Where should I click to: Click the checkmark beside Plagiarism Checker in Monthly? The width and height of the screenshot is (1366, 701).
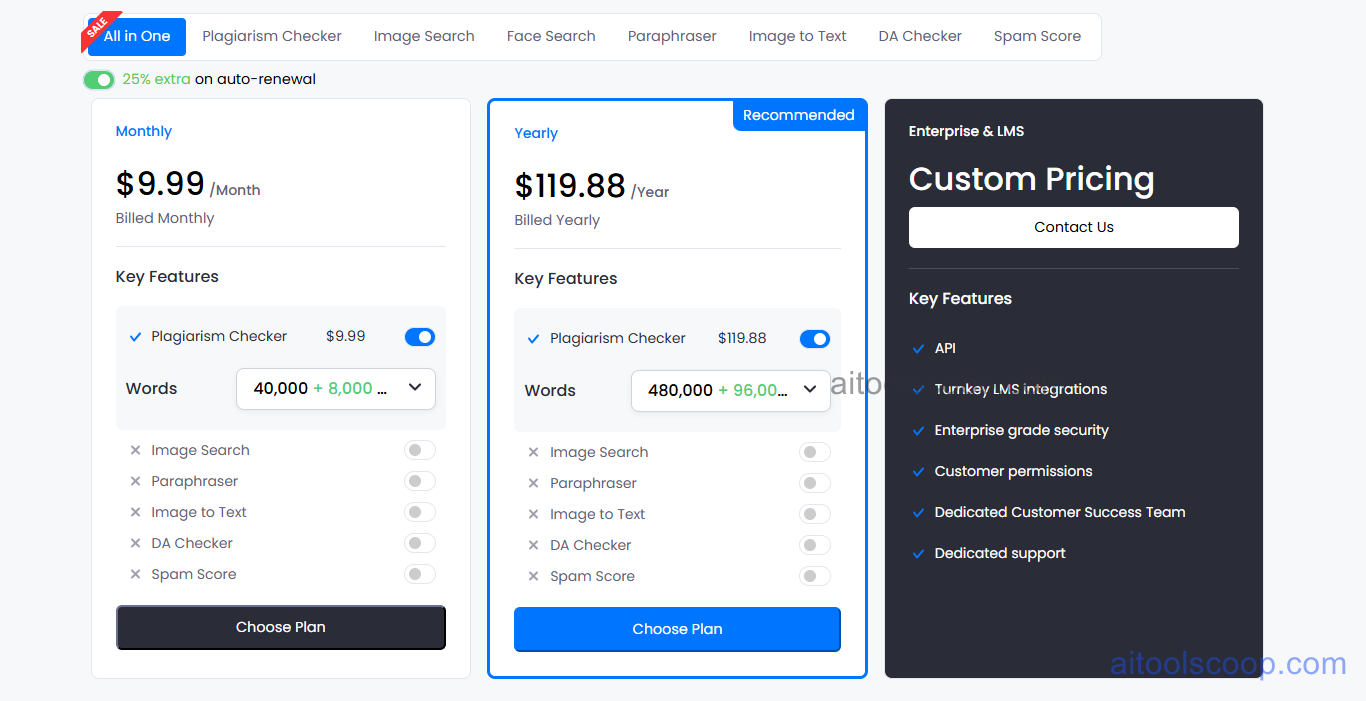coord(136,338)
